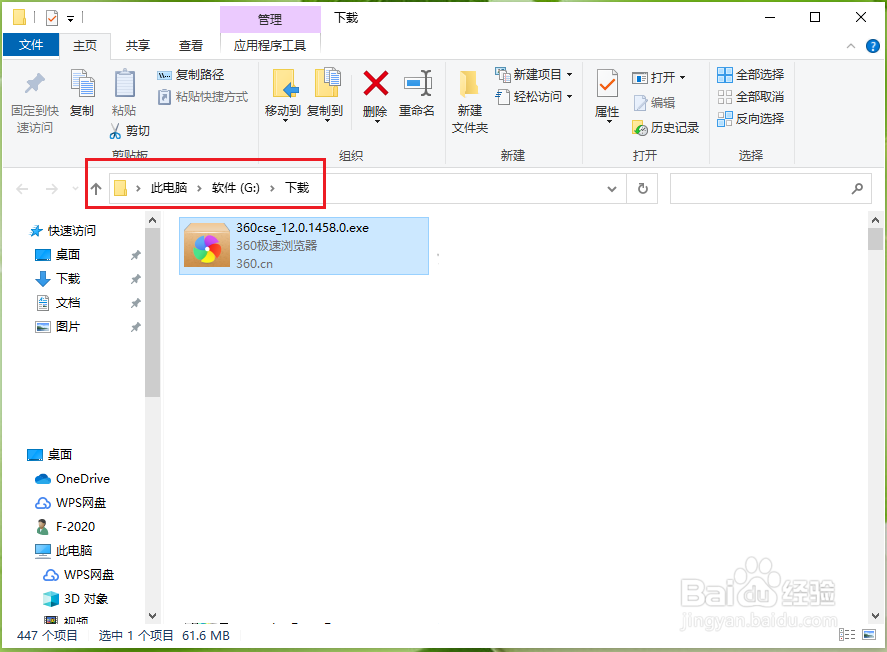Switch to the 查看 (View) ribbon tab
The height and width of the screenshot is (652, 887).
[x=190, y=44]
